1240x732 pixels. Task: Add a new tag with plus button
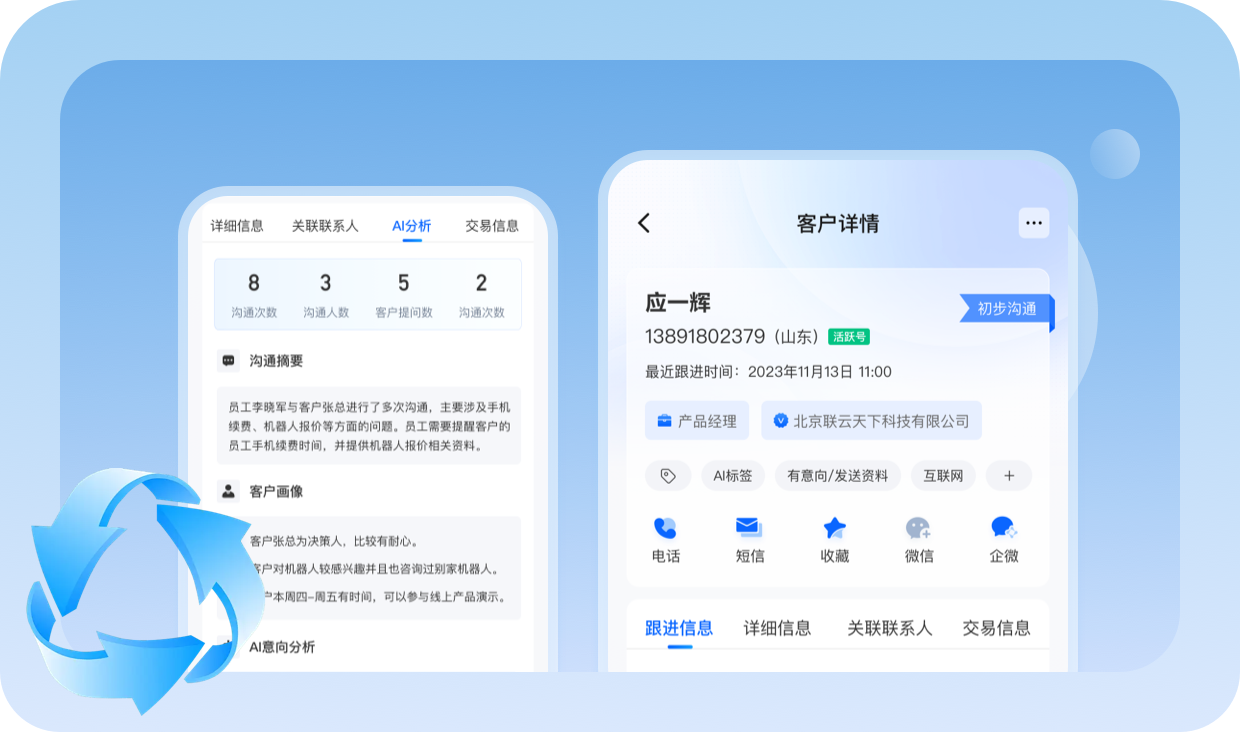(x=1008, y=476)
